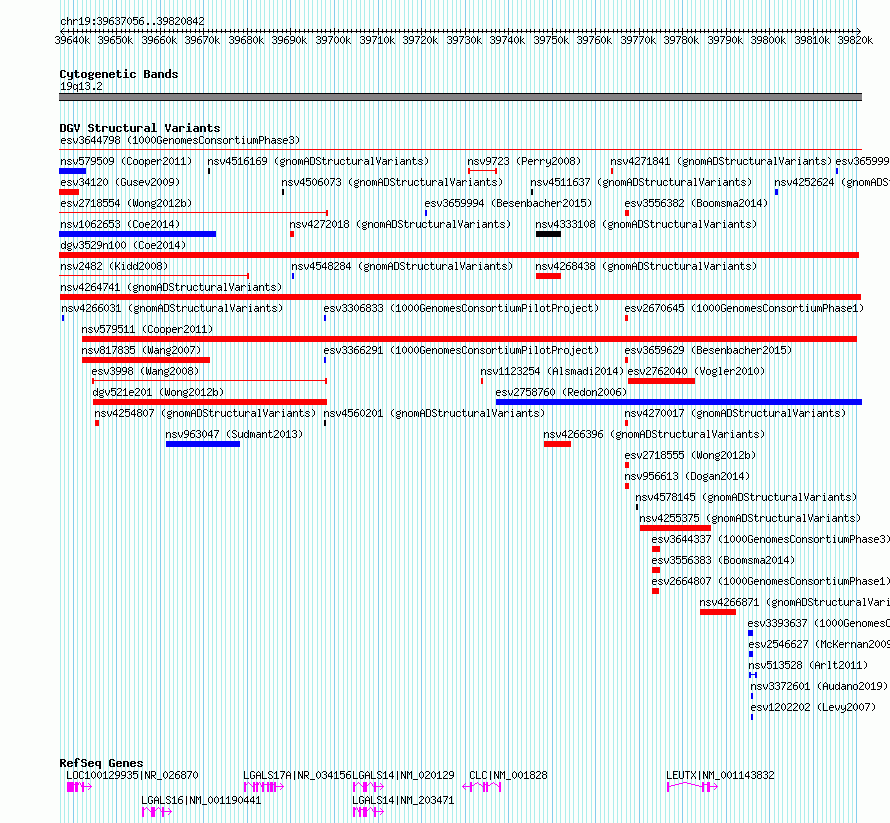
Task: Click the 39640k ruler tick label
Action: point(72,40)
